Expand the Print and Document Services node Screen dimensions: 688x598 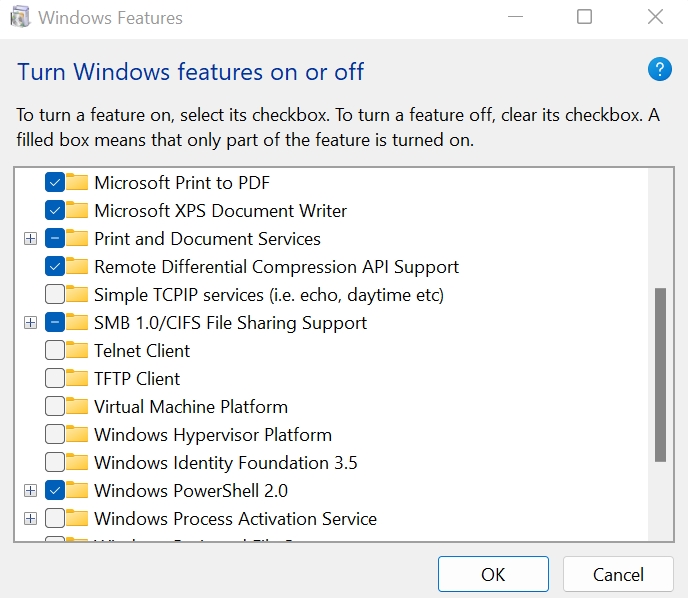[x=30, y=239]
